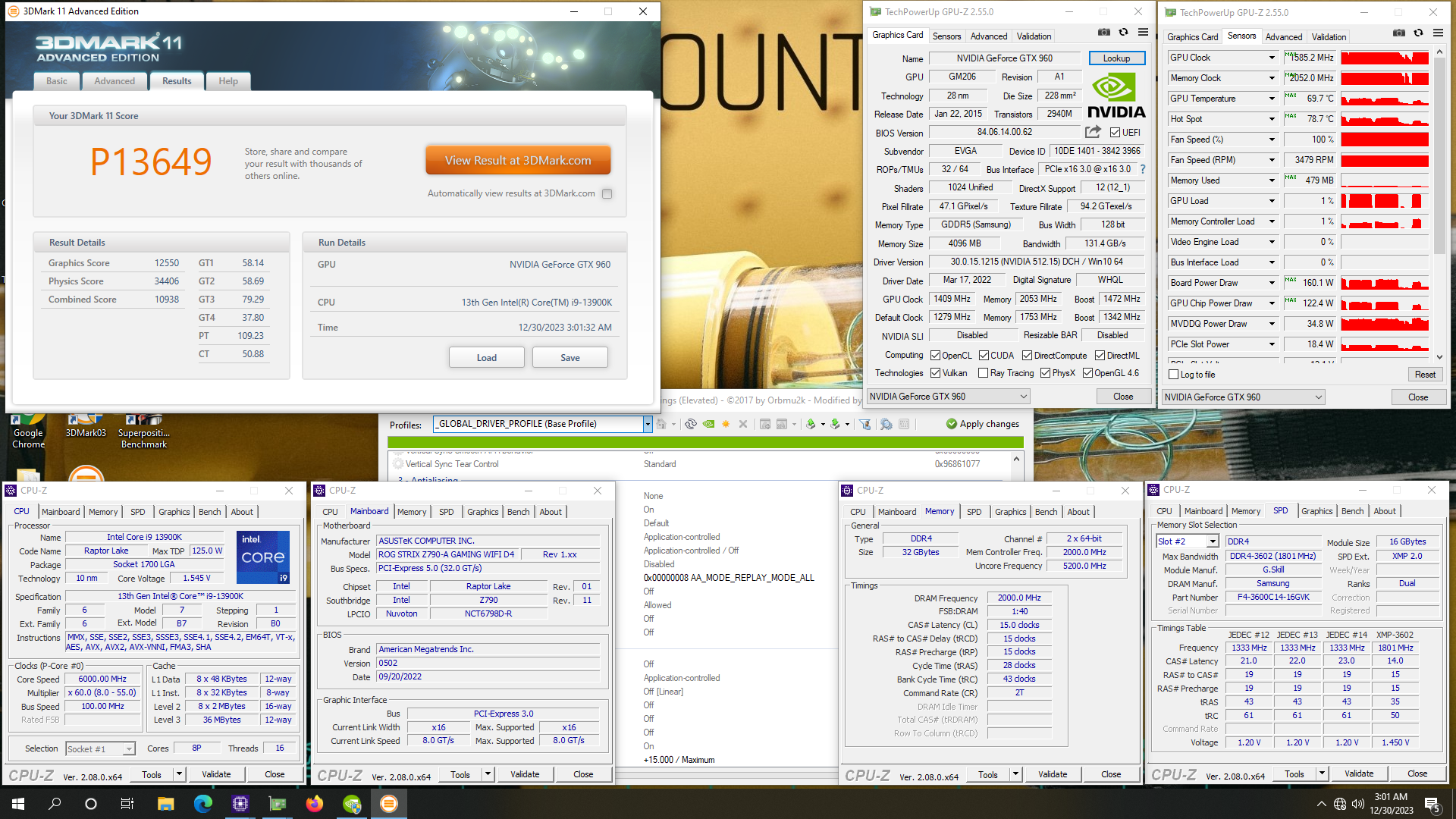Click the grey X delete profile icon
The height and width of the screenshot is (819, 1456).
click(743, 424)
